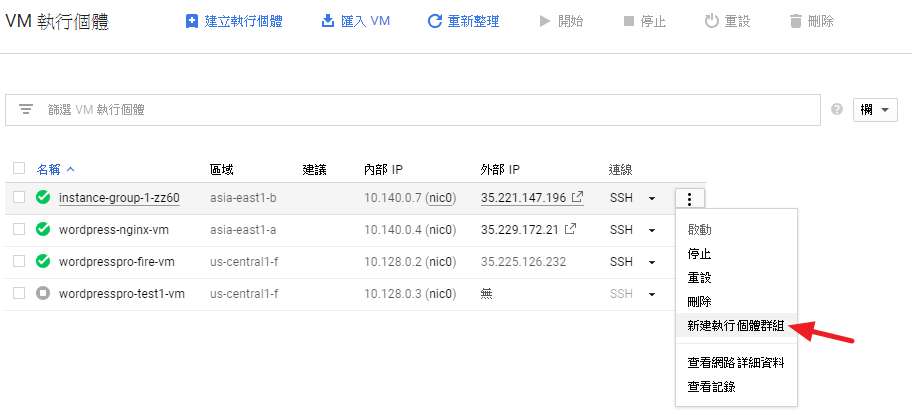The height and width of the screenshot is (419, 912).
Task: Select the wordpresspro-fire-vm row checkbox
Action: click(x=19, y=262)
